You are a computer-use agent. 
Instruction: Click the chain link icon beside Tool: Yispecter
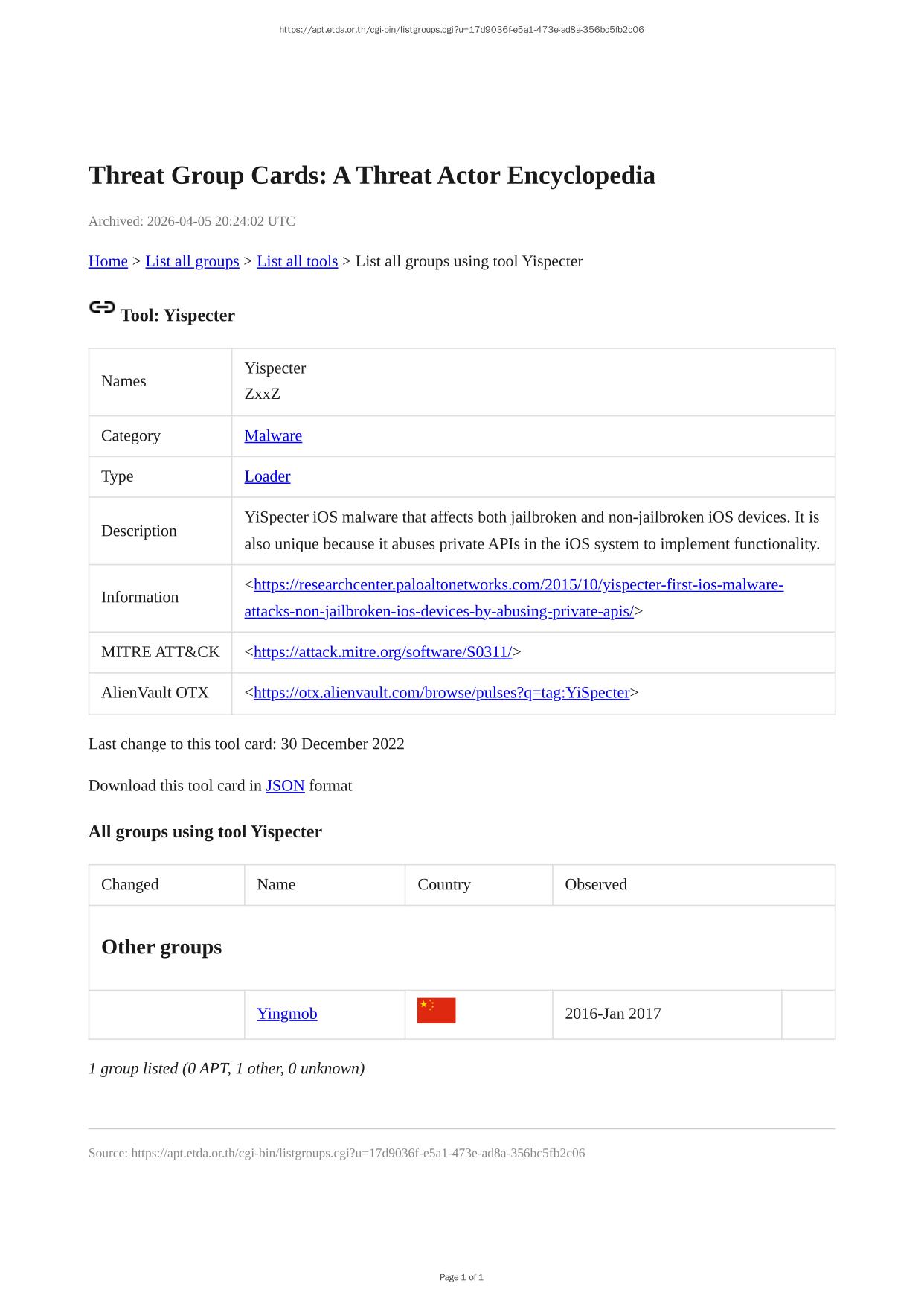(x=102, y=307)
